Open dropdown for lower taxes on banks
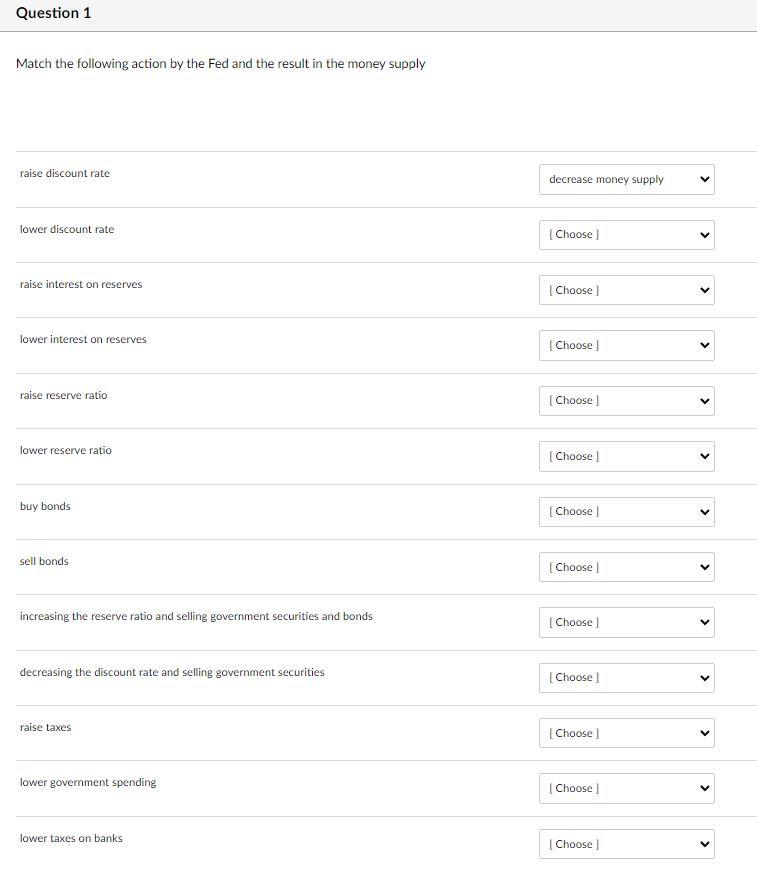Screen dimensions: 757x880 pos(627,845)
